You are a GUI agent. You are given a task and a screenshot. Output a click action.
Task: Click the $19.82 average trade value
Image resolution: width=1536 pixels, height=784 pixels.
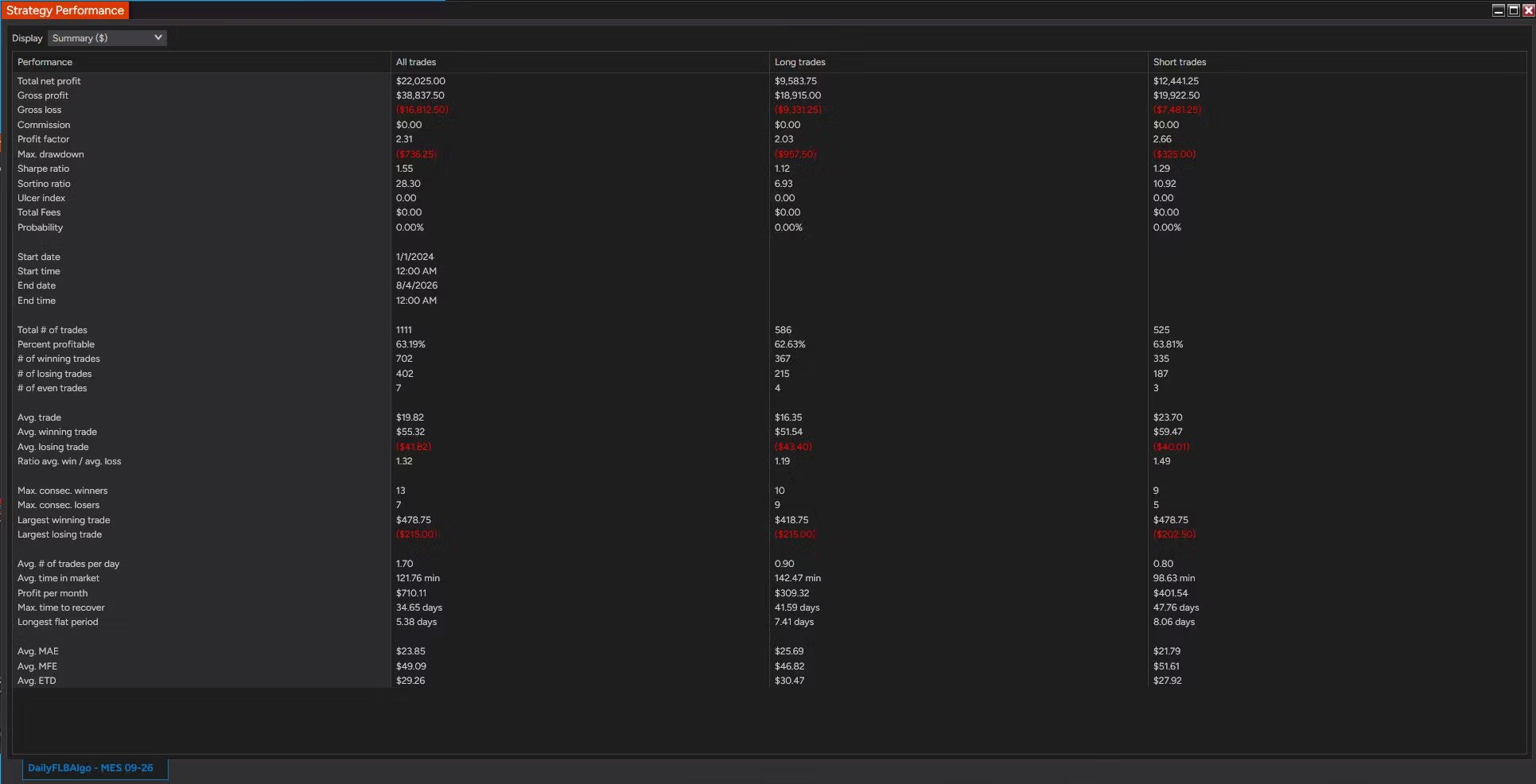410,417
